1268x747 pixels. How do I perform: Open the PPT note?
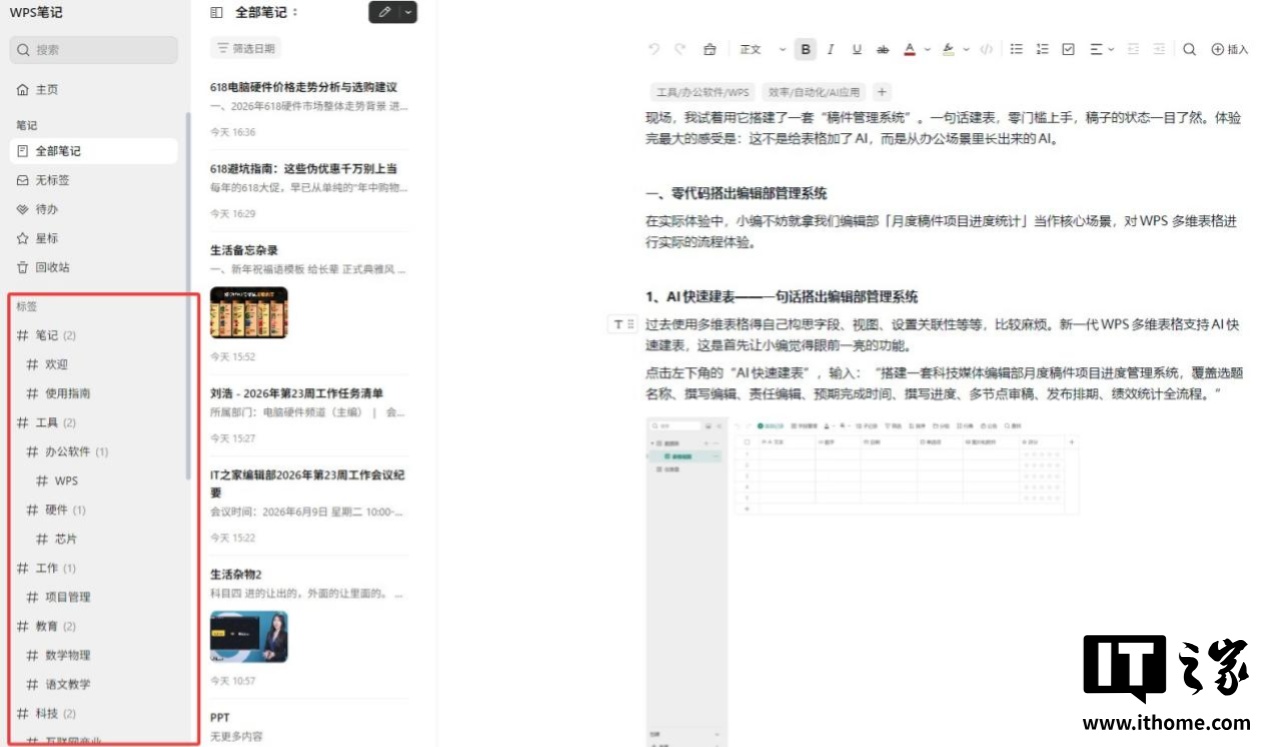tap(308, 726)
